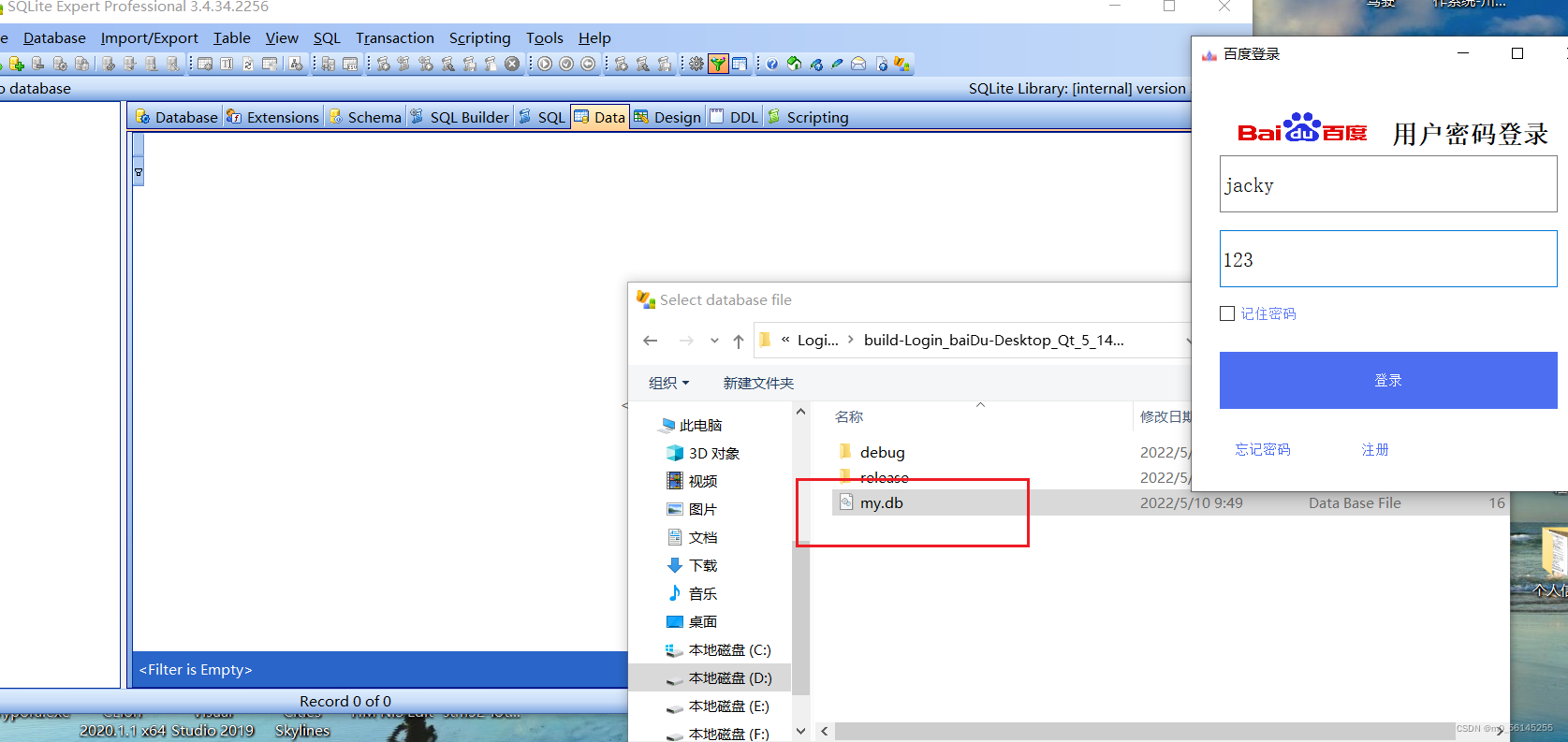Click the new database icon in toolbar
Screen dimensions: 1568x742
pyautogui.click(x=17, y=64)
